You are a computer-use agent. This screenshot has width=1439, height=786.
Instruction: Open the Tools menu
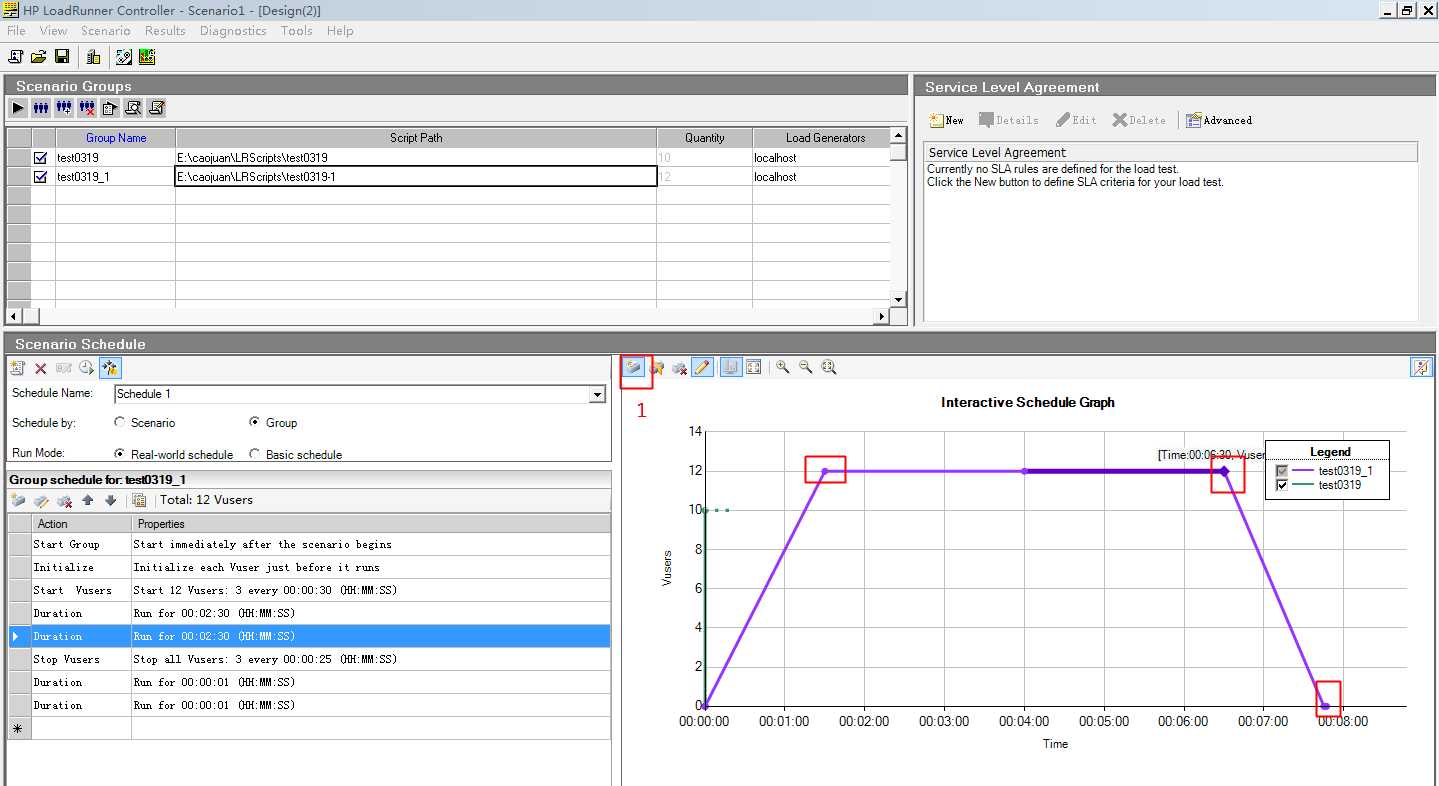[x=297, y=31]
